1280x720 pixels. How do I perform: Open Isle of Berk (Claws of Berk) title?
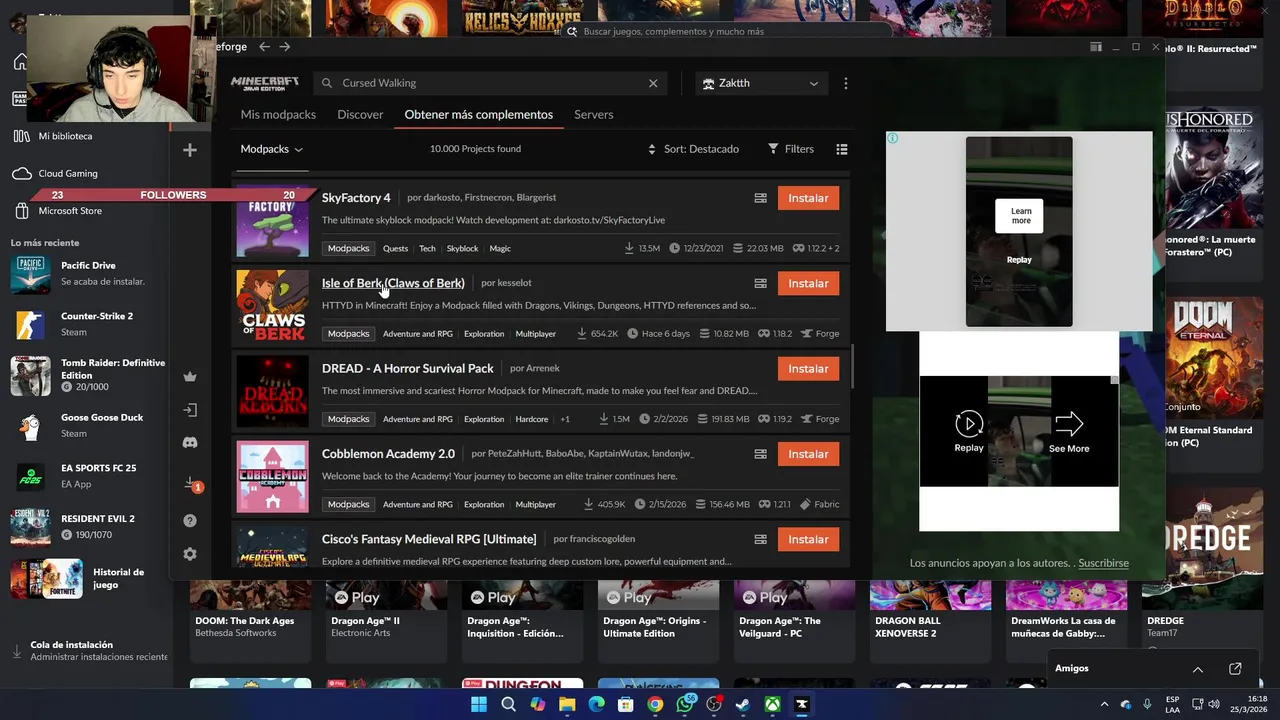pos(393,283)
